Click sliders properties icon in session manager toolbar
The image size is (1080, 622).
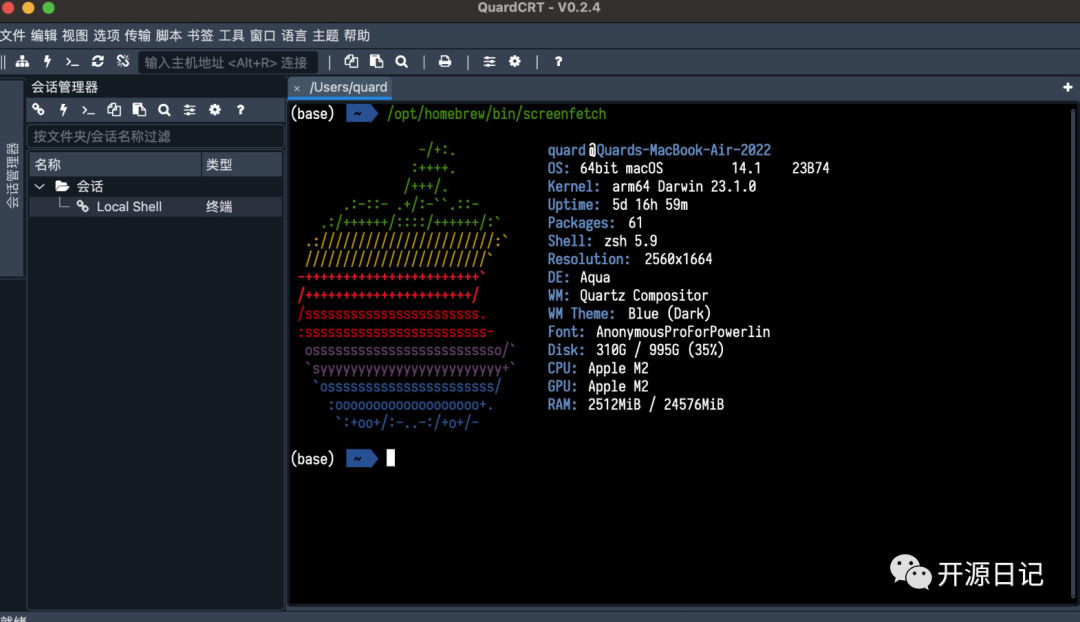[189, 110]
